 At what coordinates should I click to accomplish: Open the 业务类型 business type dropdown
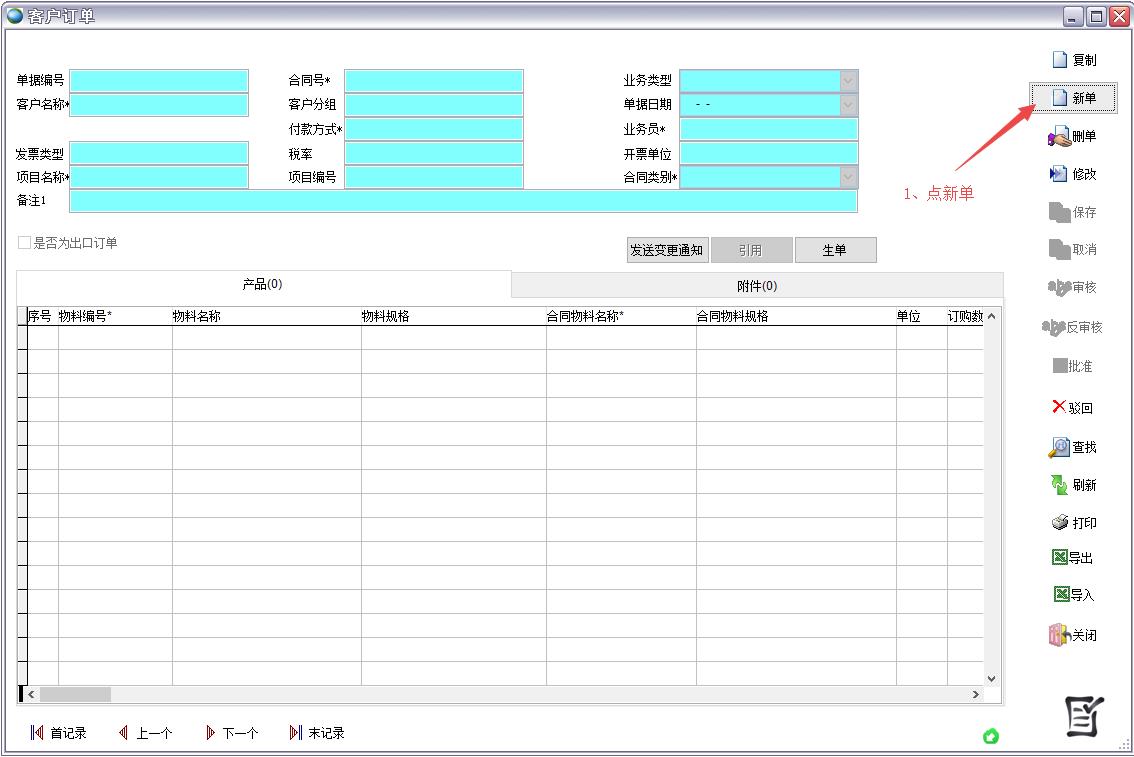coord(848,80)
